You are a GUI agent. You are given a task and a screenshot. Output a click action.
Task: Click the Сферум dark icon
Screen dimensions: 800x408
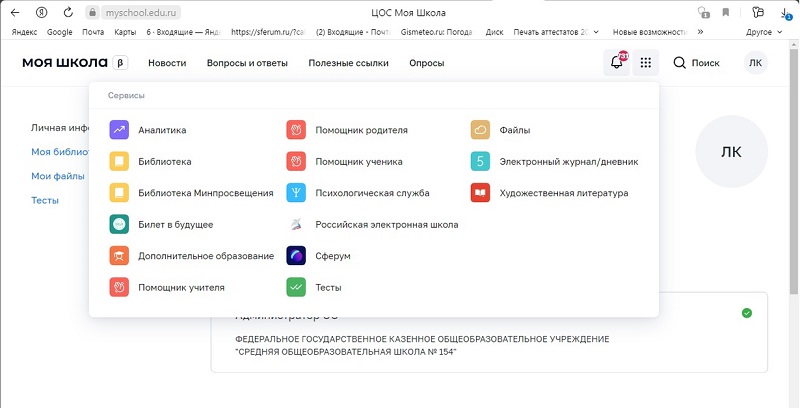tap(296, 256)
